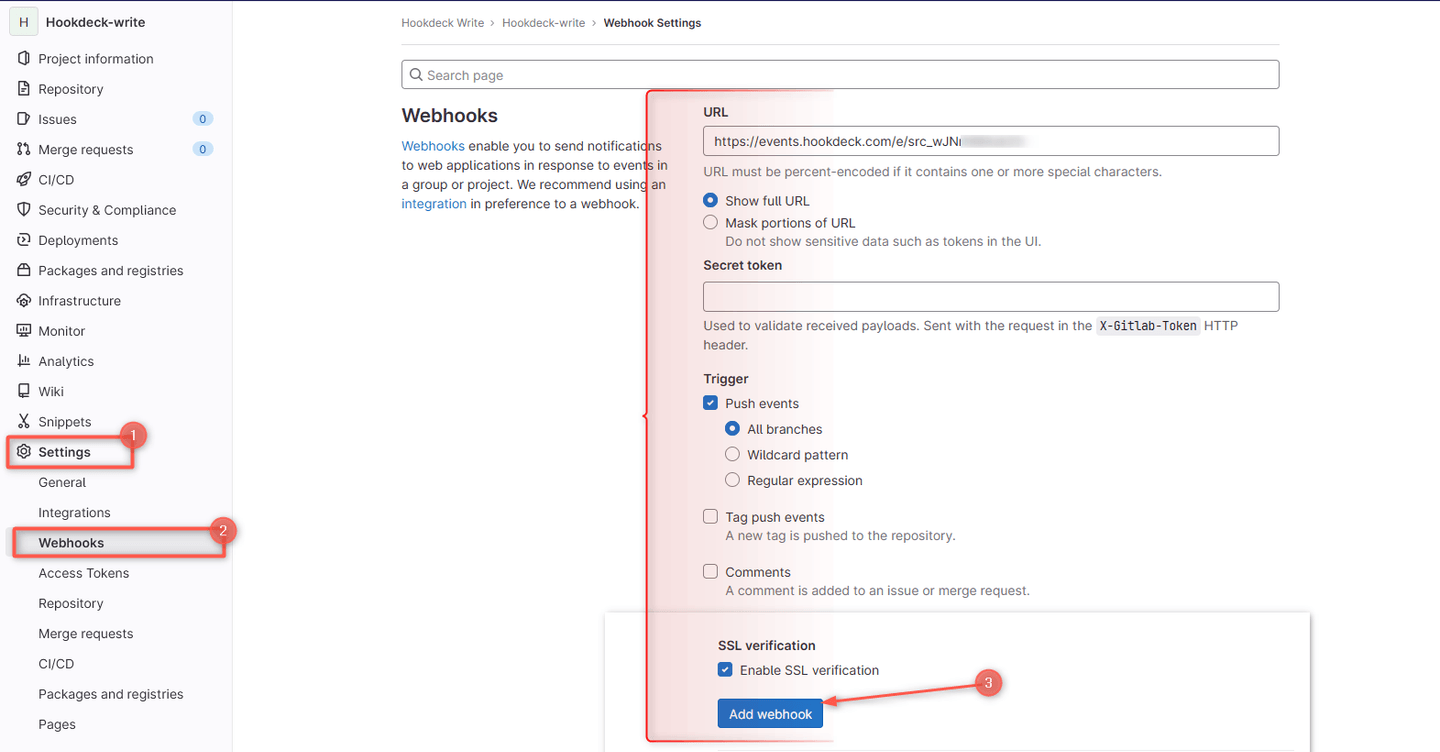Open the Webhooks settings page

pyautogui.click(x=71, y=542)
